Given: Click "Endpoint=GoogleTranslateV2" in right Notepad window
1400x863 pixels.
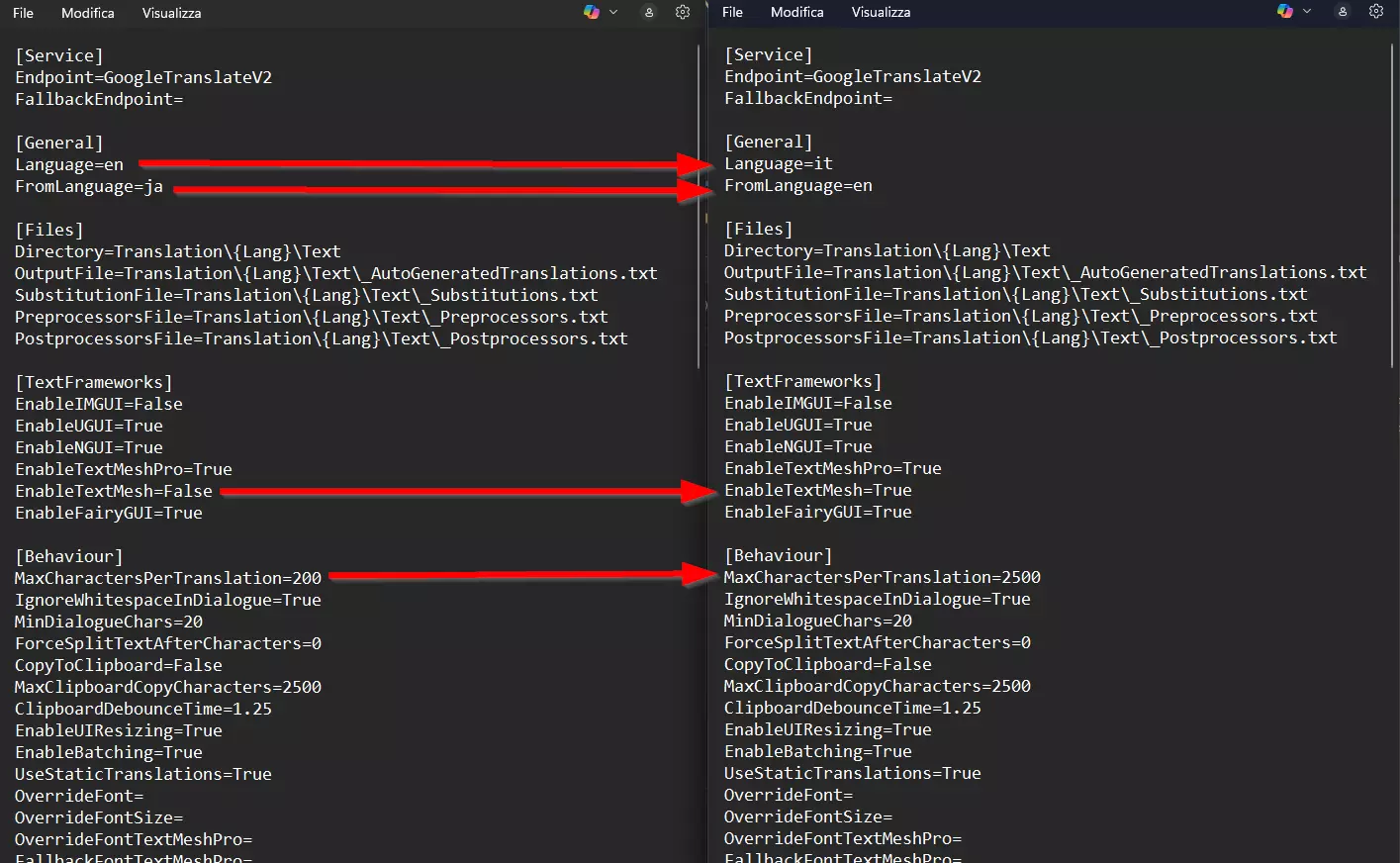Looking at the screenshot, I should [853, 76].
